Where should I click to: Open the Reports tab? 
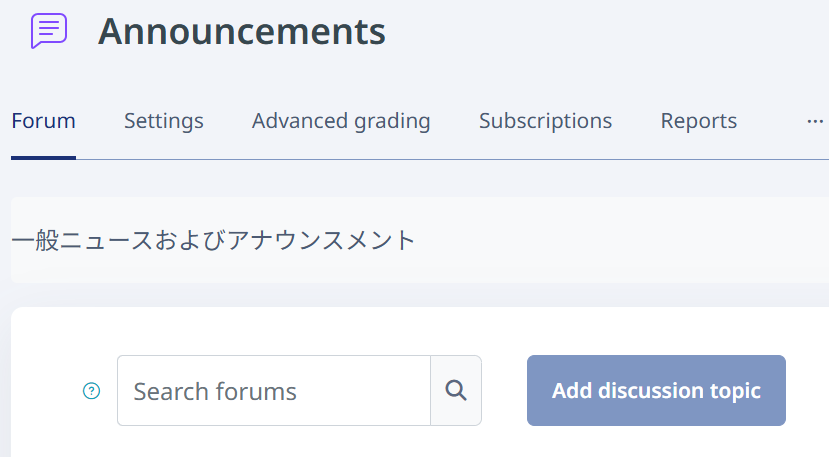[x=698, y=121]
